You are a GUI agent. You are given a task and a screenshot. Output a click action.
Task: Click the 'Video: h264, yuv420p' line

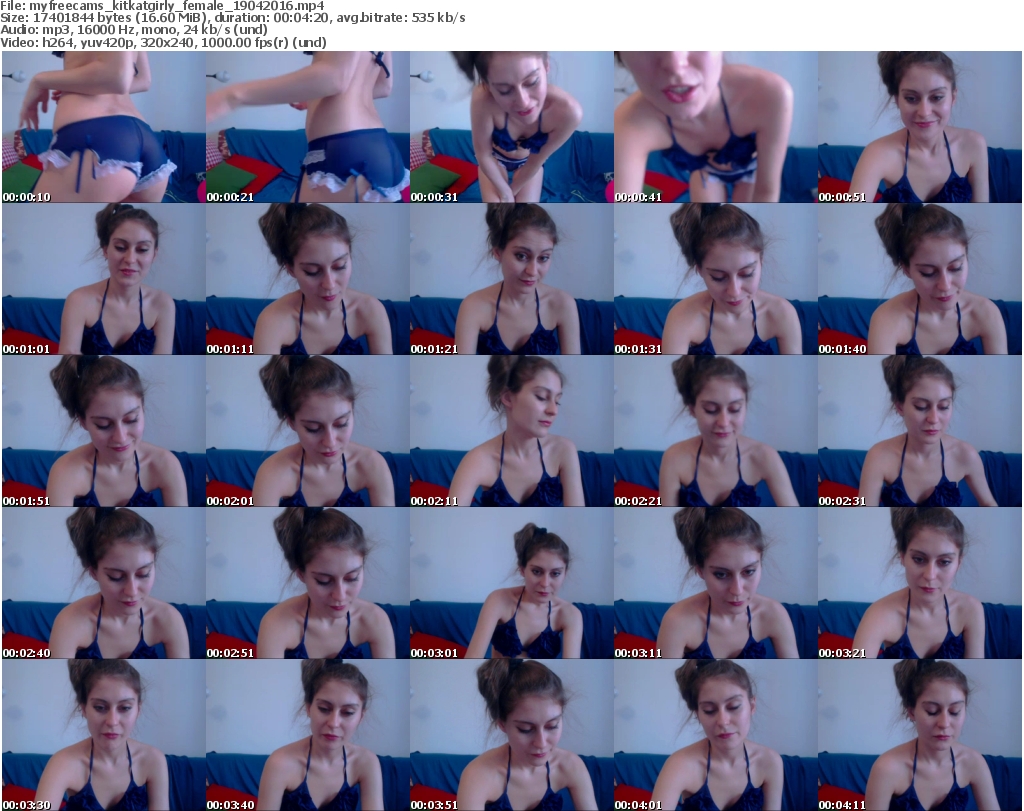click(x=163, y=42)
